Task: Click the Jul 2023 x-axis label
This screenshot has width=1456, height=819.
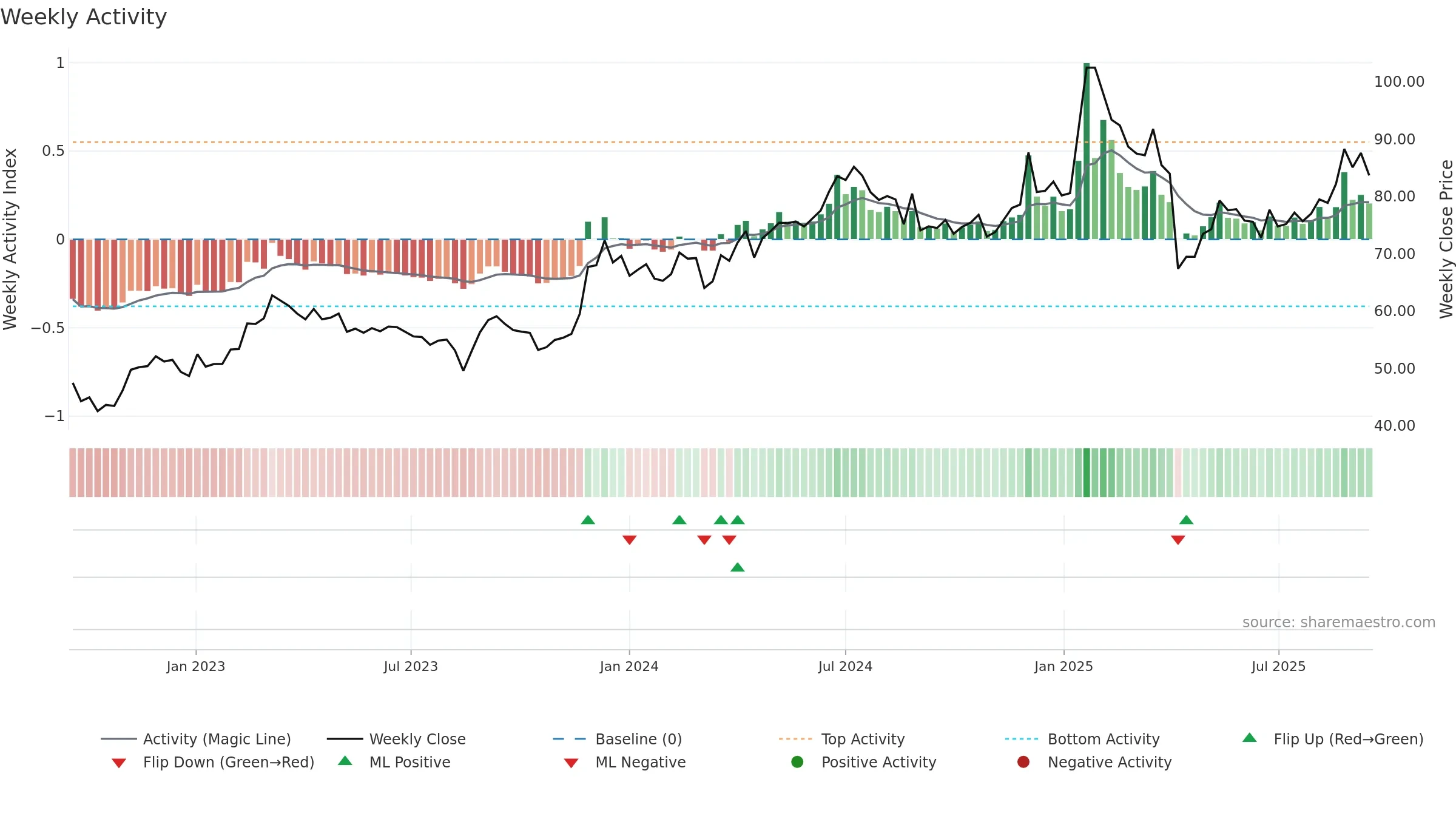Action: coord(411,666)
